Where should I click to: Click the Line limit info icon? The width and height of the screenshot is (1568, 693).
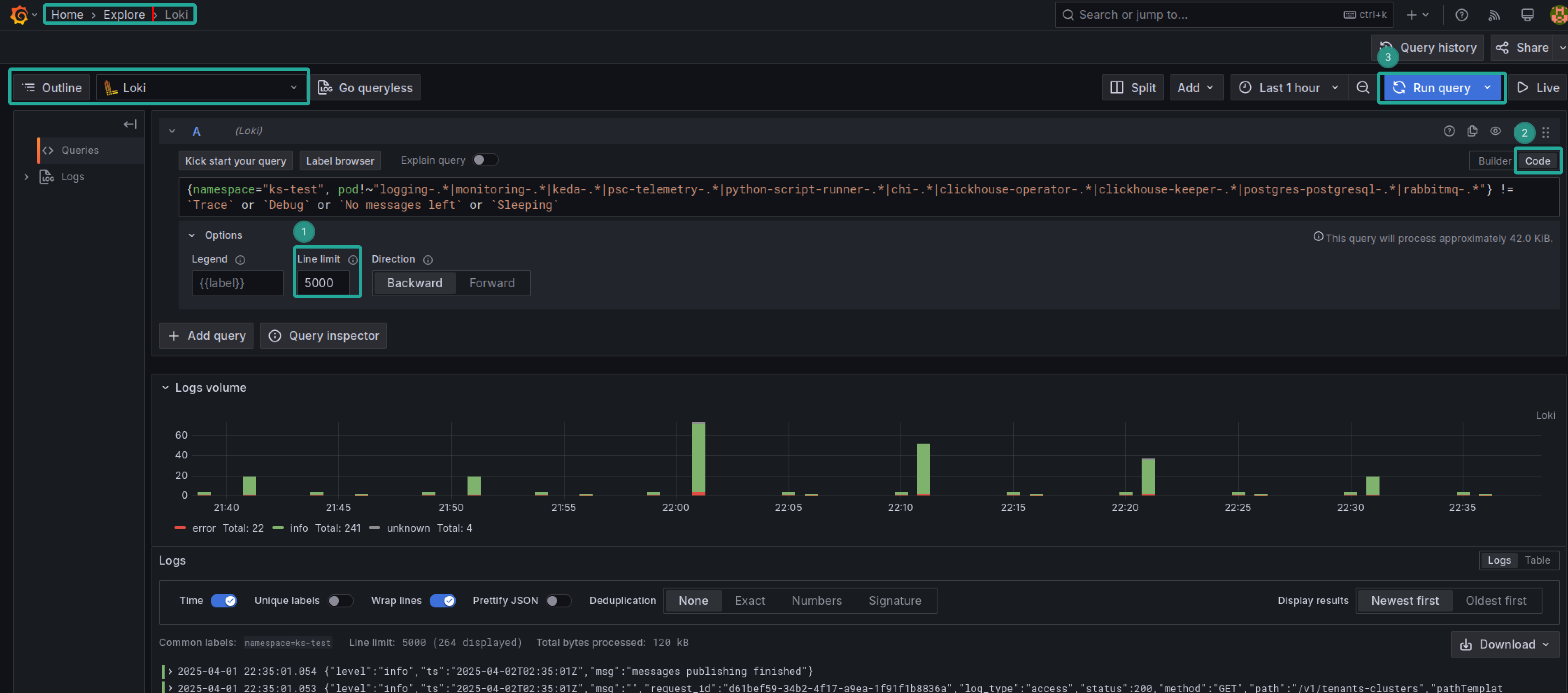click(352, 260)
